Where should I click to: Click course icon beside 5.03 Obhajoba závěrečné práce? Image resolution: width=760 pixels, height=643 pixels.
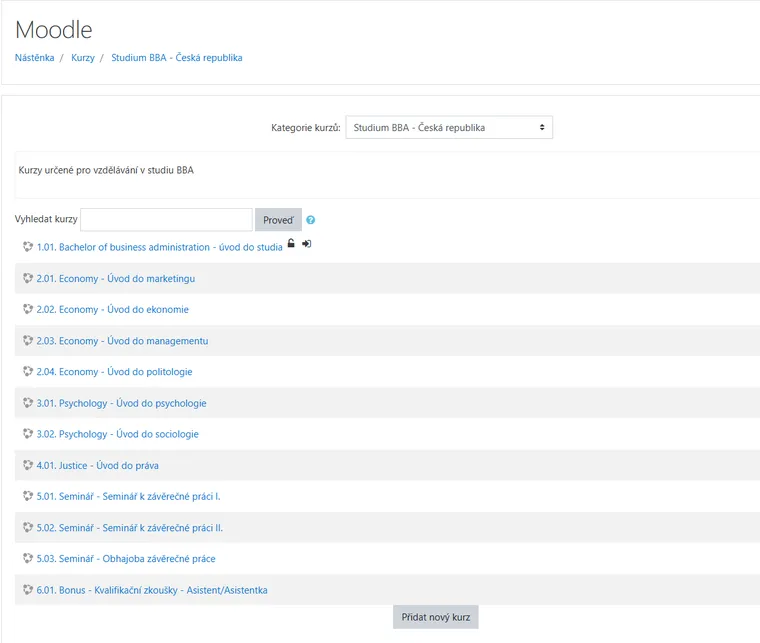click(28, 558)
